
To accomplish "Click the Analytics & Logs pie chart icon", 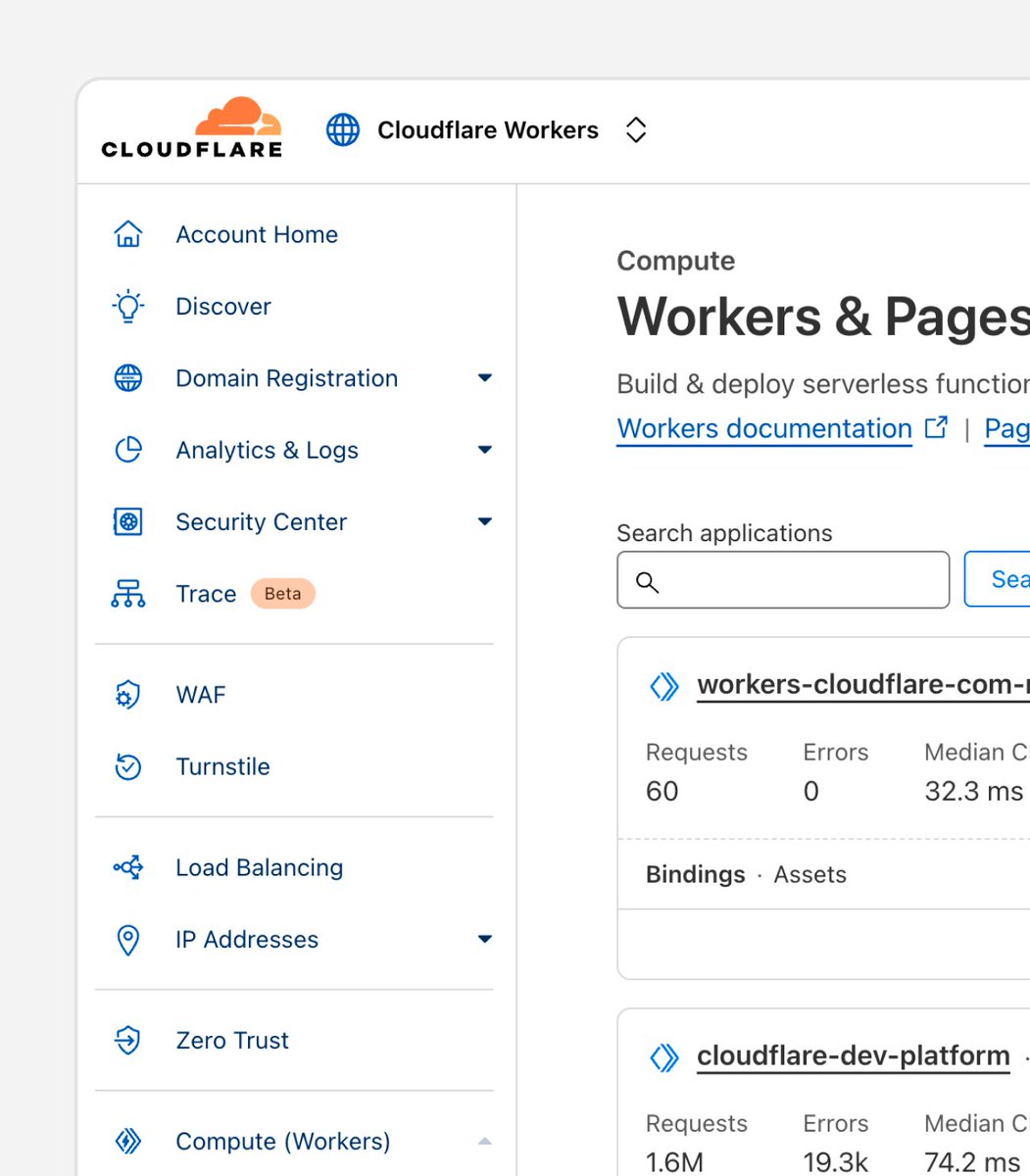I will click(128, 450).
